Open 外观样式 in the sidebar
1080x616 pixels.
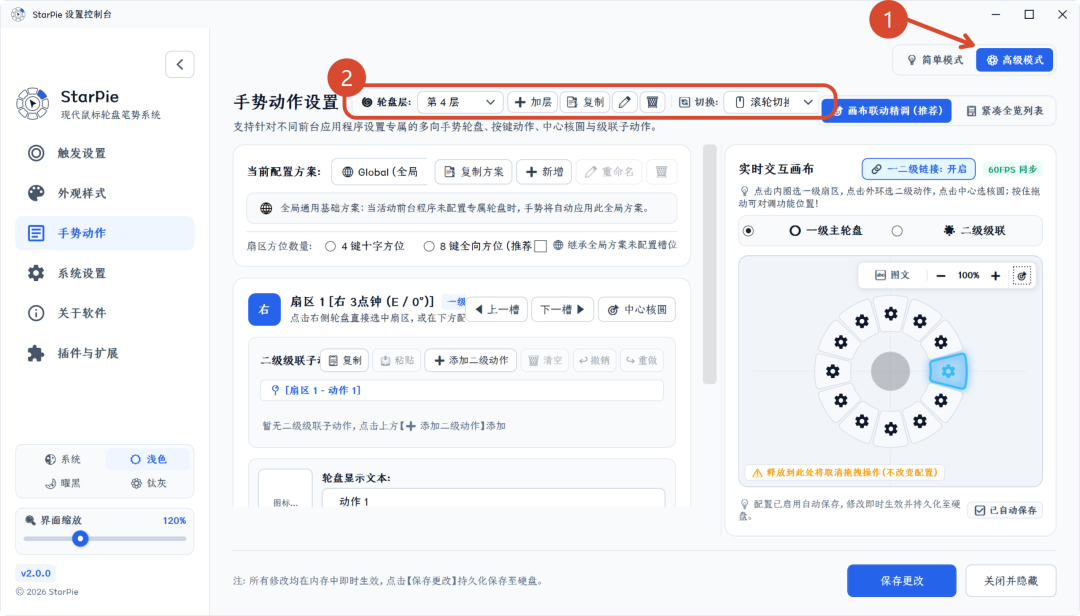coord(105,193)
